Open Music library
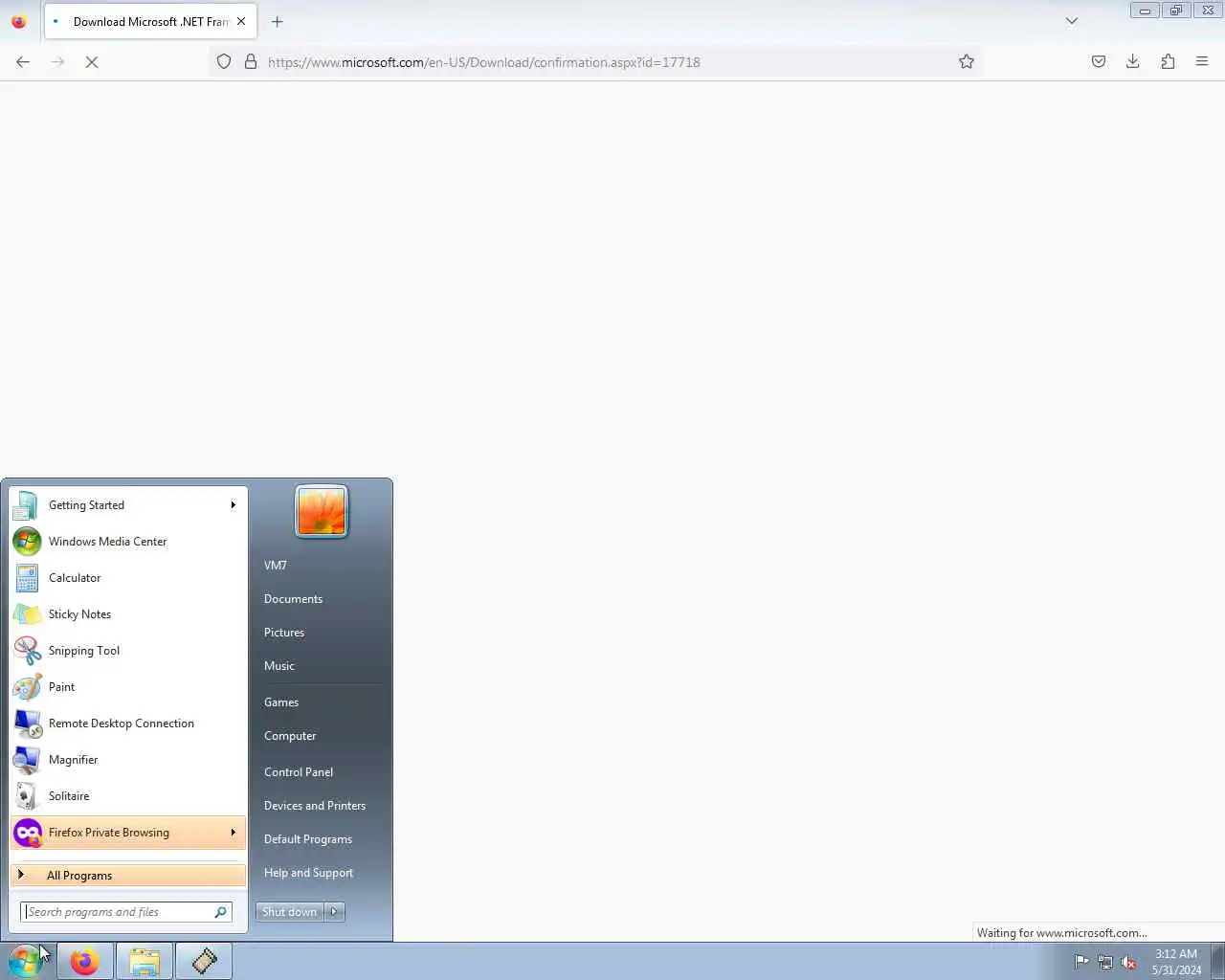This screenshot has height=980, width=1225. tap(279, 666)
